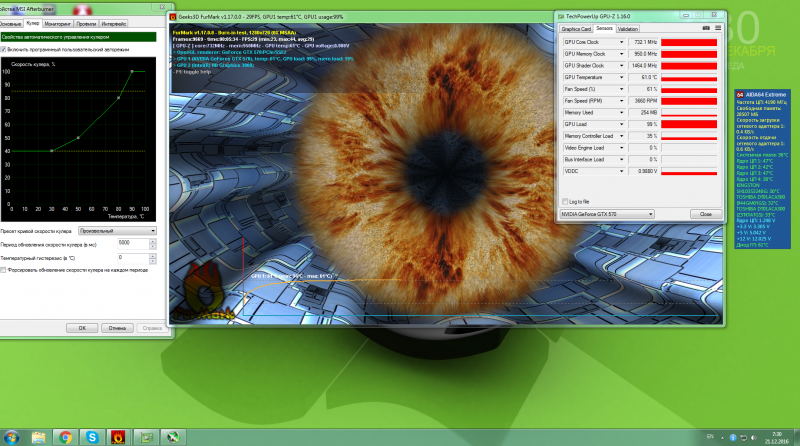
Task: Expand the GPU Temperature sensor dropdown
Action: coord(621,78)
